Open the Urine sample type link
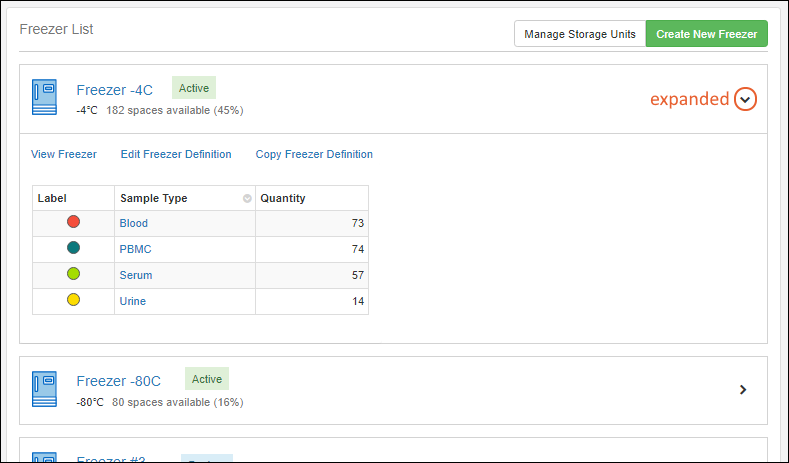789x463 pixels. 133,301
